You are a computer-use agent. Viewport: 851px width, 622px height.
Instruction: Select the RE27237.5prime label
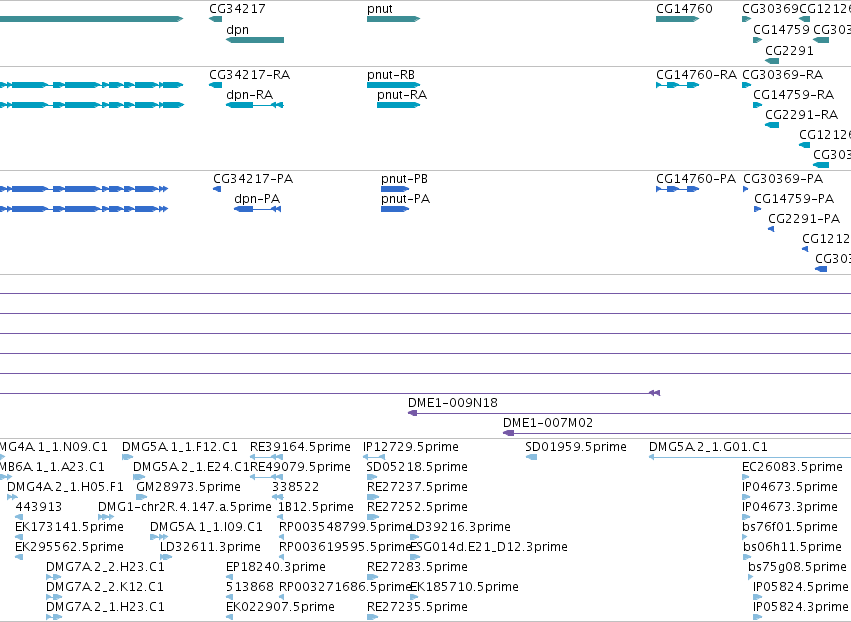pyautogui.click(x=417, y=487)
